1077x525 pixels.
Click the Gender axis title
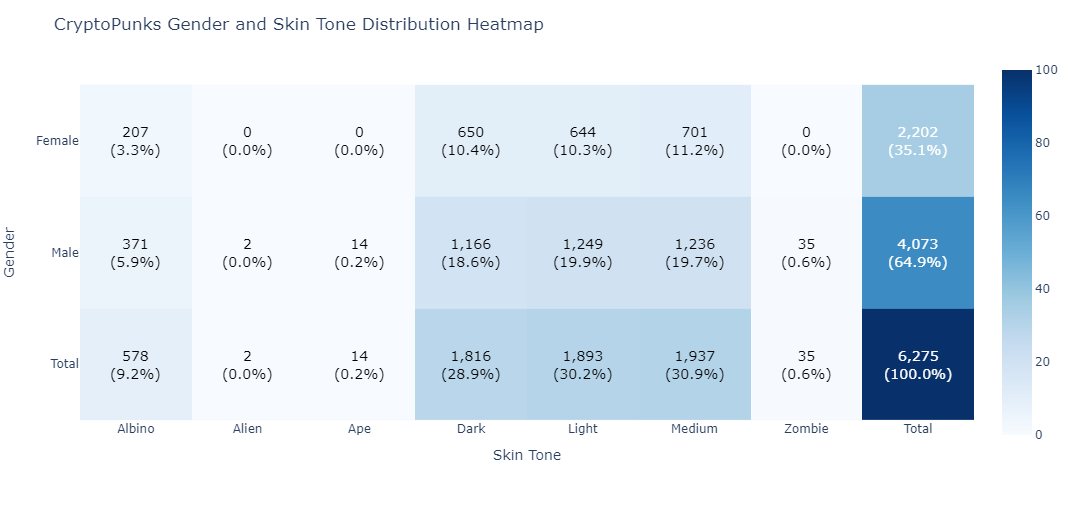pos(11,252)
